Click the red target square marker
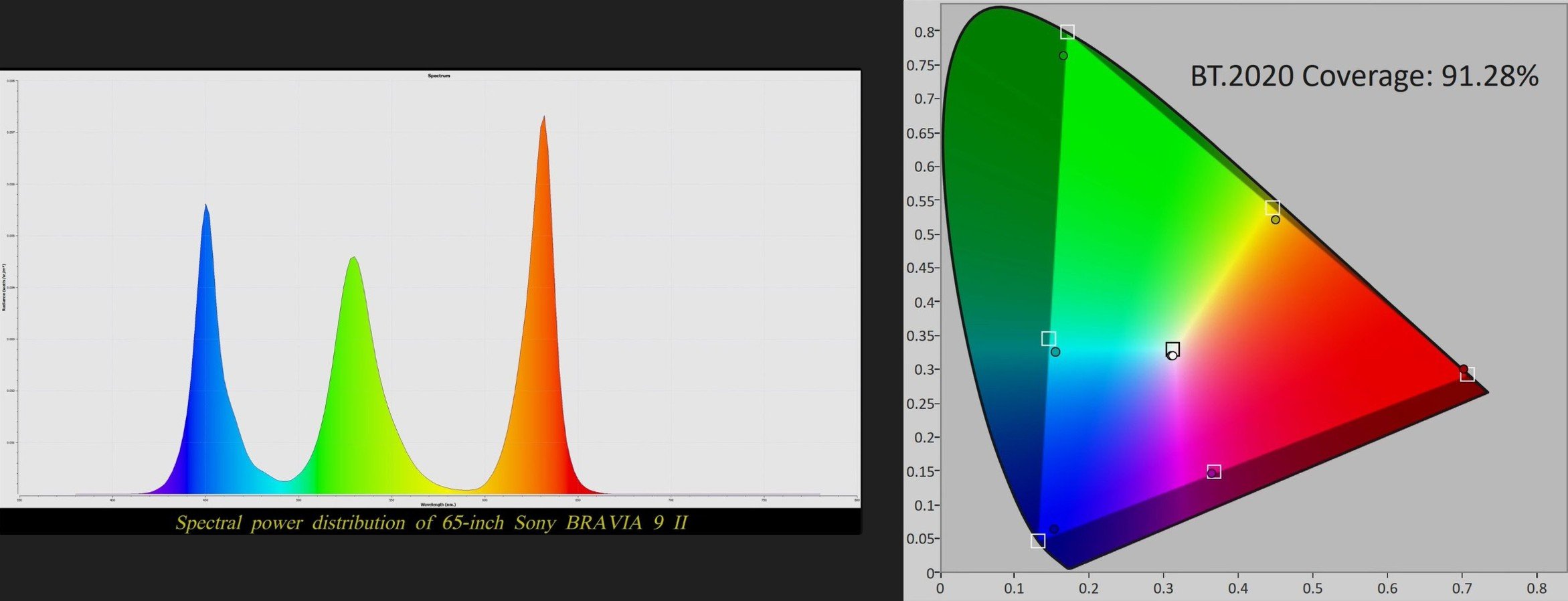 pyautogui.click(x=1468, y=374)
